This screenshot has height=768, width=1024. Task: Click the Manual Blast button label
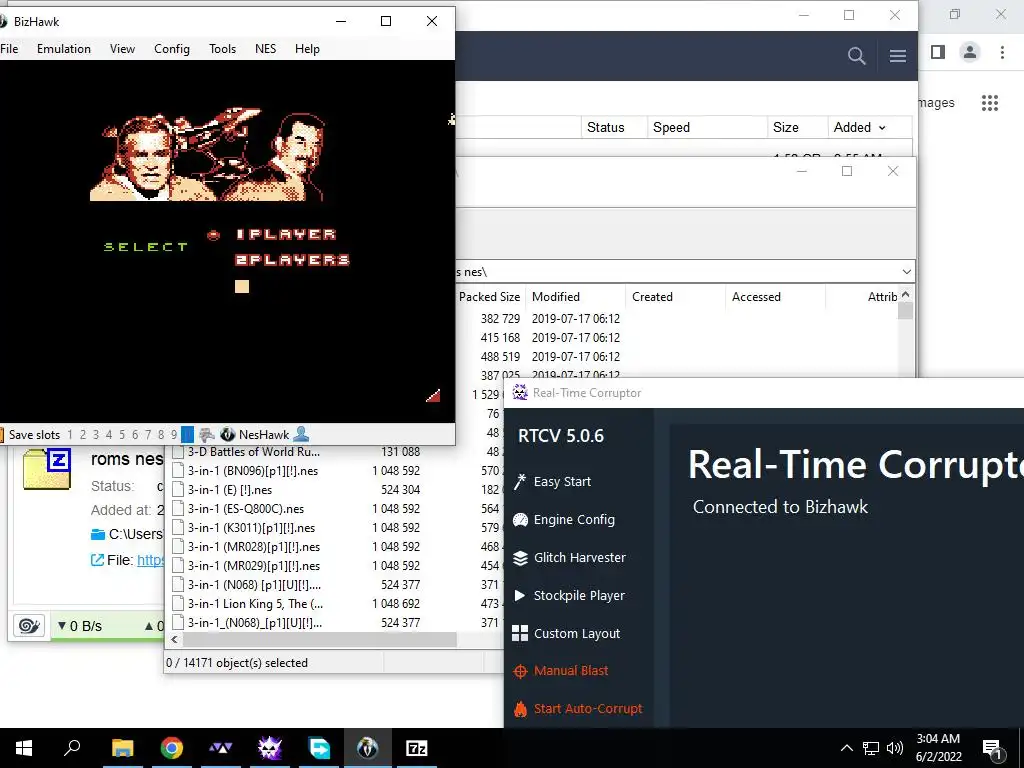pos(571,671)
